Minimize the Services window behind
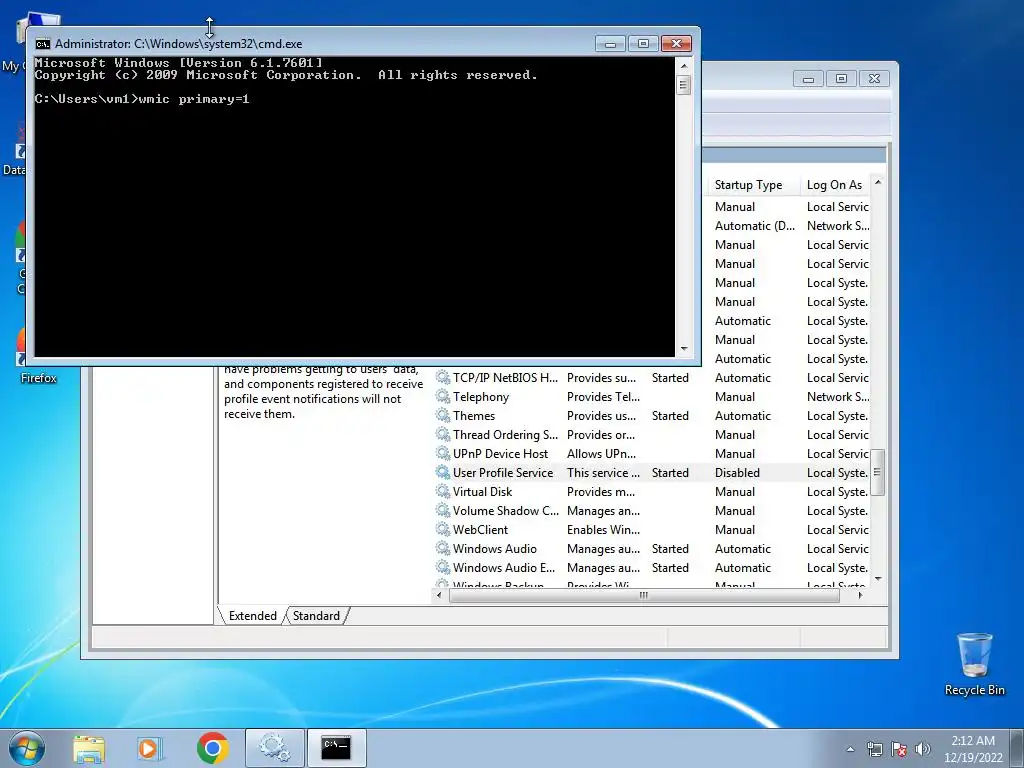Screen dimensions: 1024x768 pyautogui.click(x=808, y=79)
